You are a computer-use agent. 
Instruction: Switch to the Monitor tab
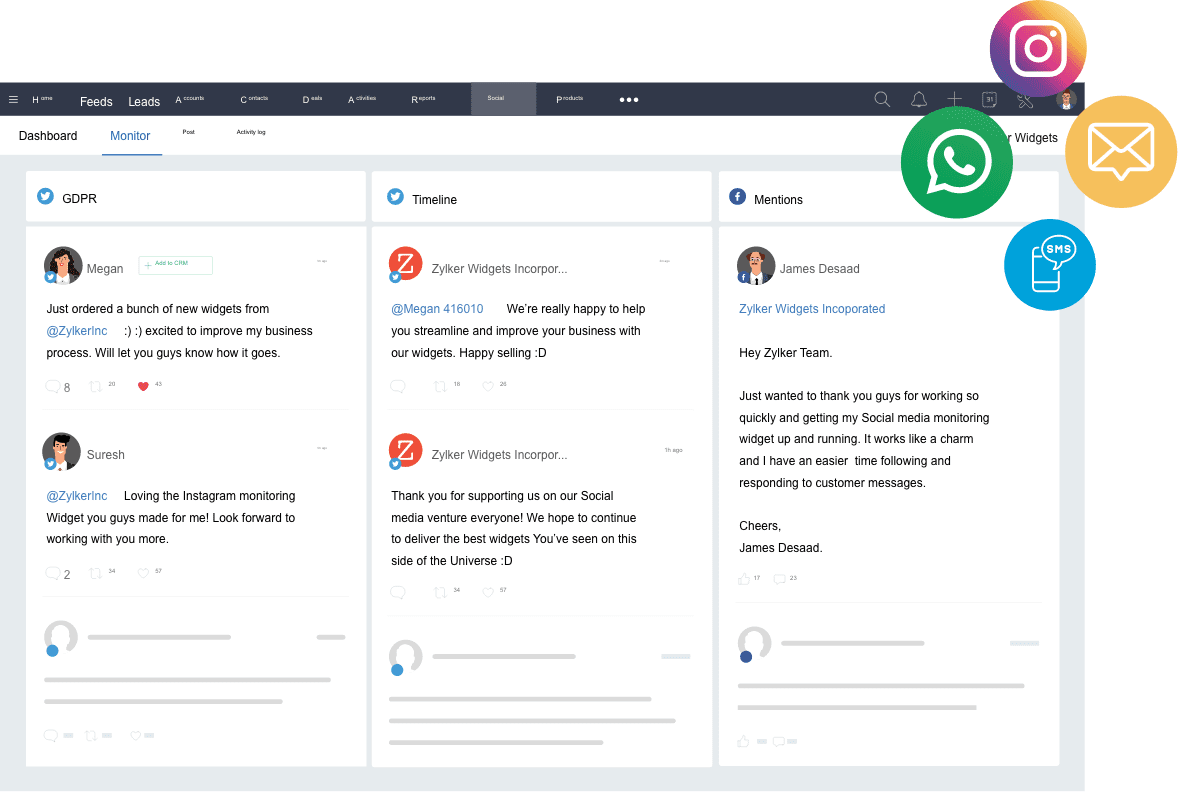click(130, 136)
